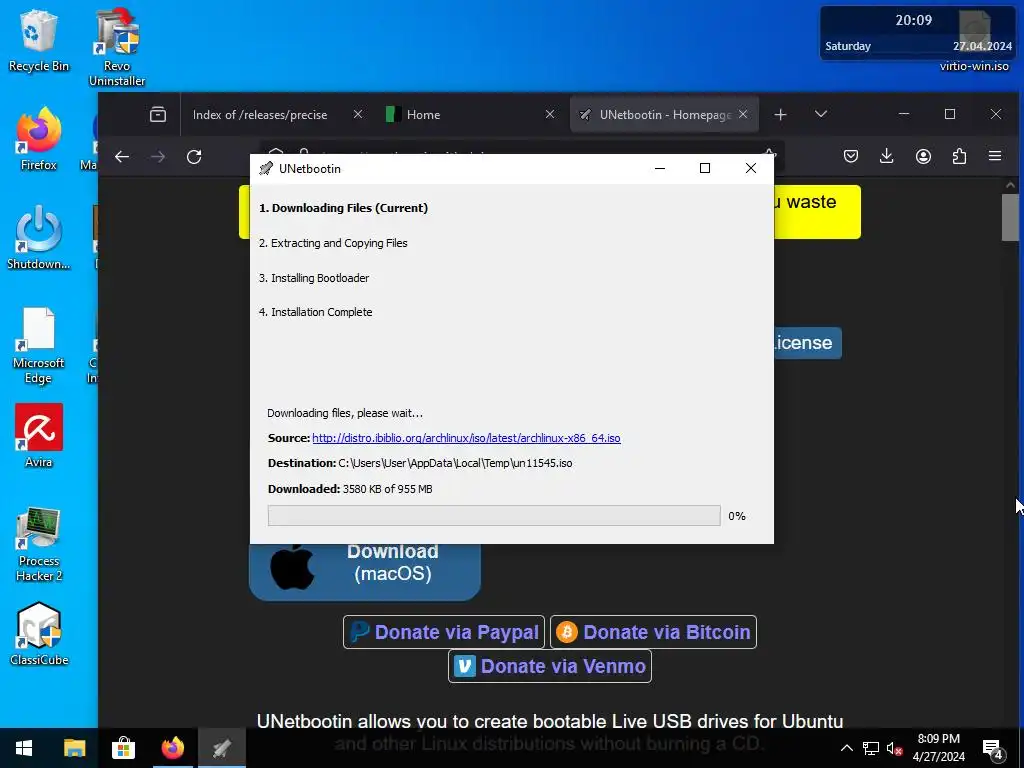The width and height of the screenshot is (1024, 768).
Task: Open the archlinux source URL link
Action: coord(466,438)
